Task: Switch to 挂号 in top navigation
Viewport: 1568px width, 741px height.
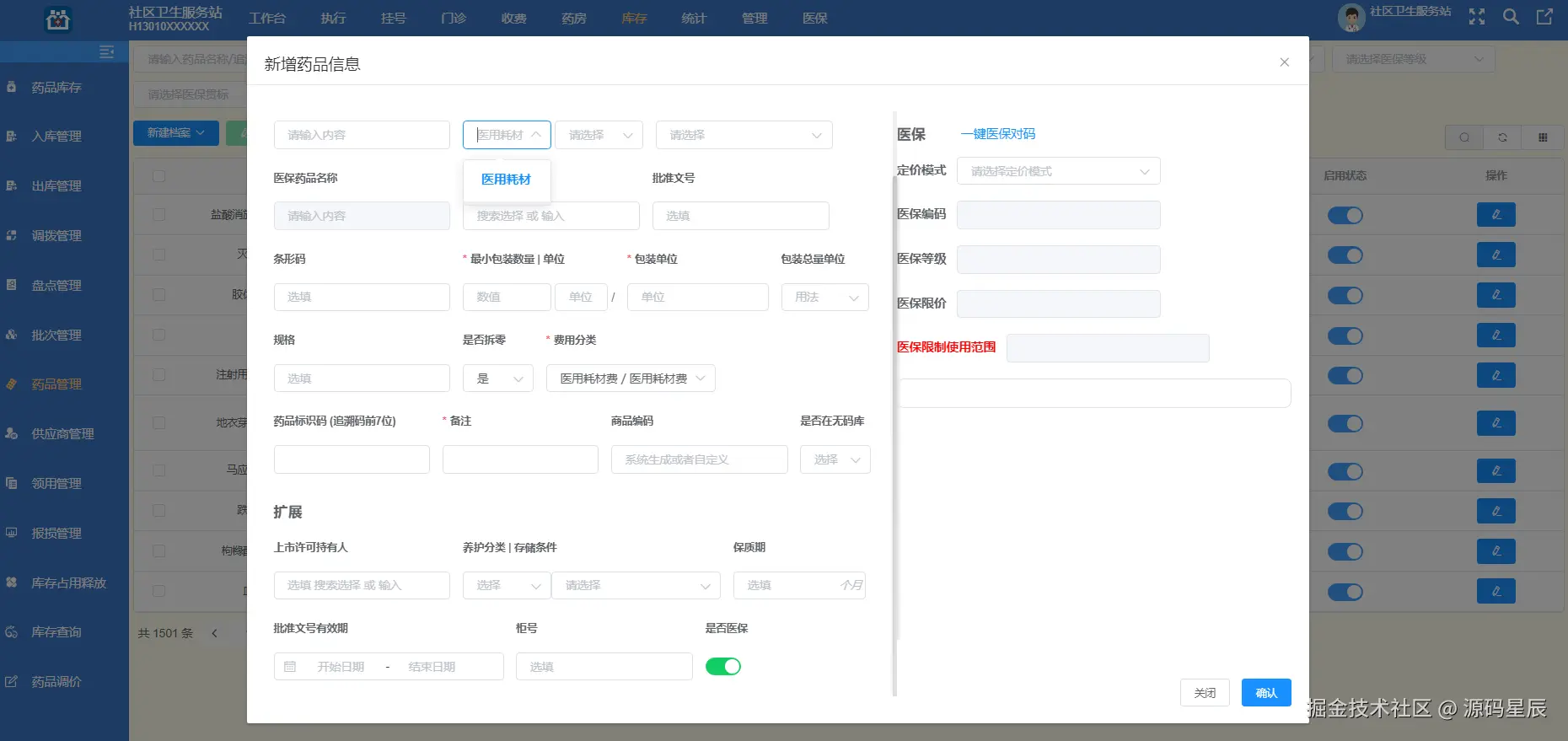Action: tap(393, 18)
